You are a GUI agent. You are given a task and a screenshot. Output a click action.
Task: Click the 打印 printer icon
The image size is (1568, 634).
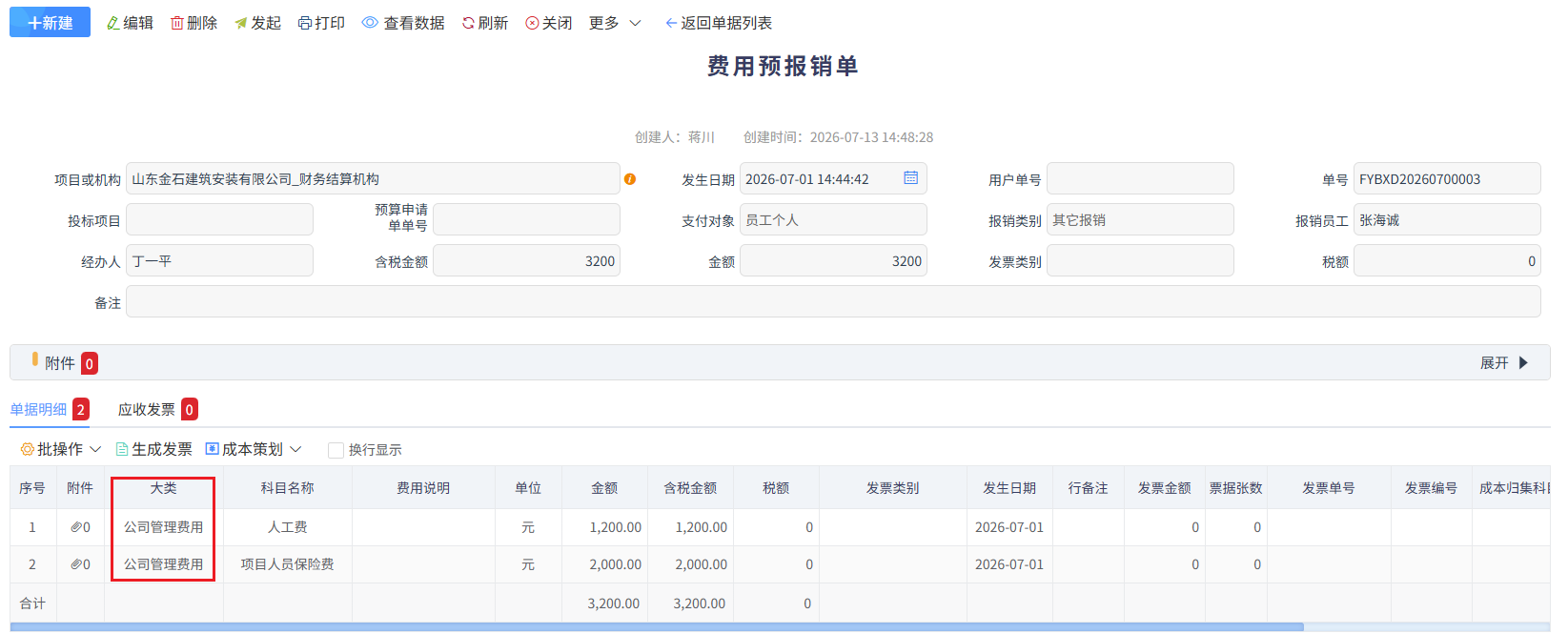click(305, 23)
